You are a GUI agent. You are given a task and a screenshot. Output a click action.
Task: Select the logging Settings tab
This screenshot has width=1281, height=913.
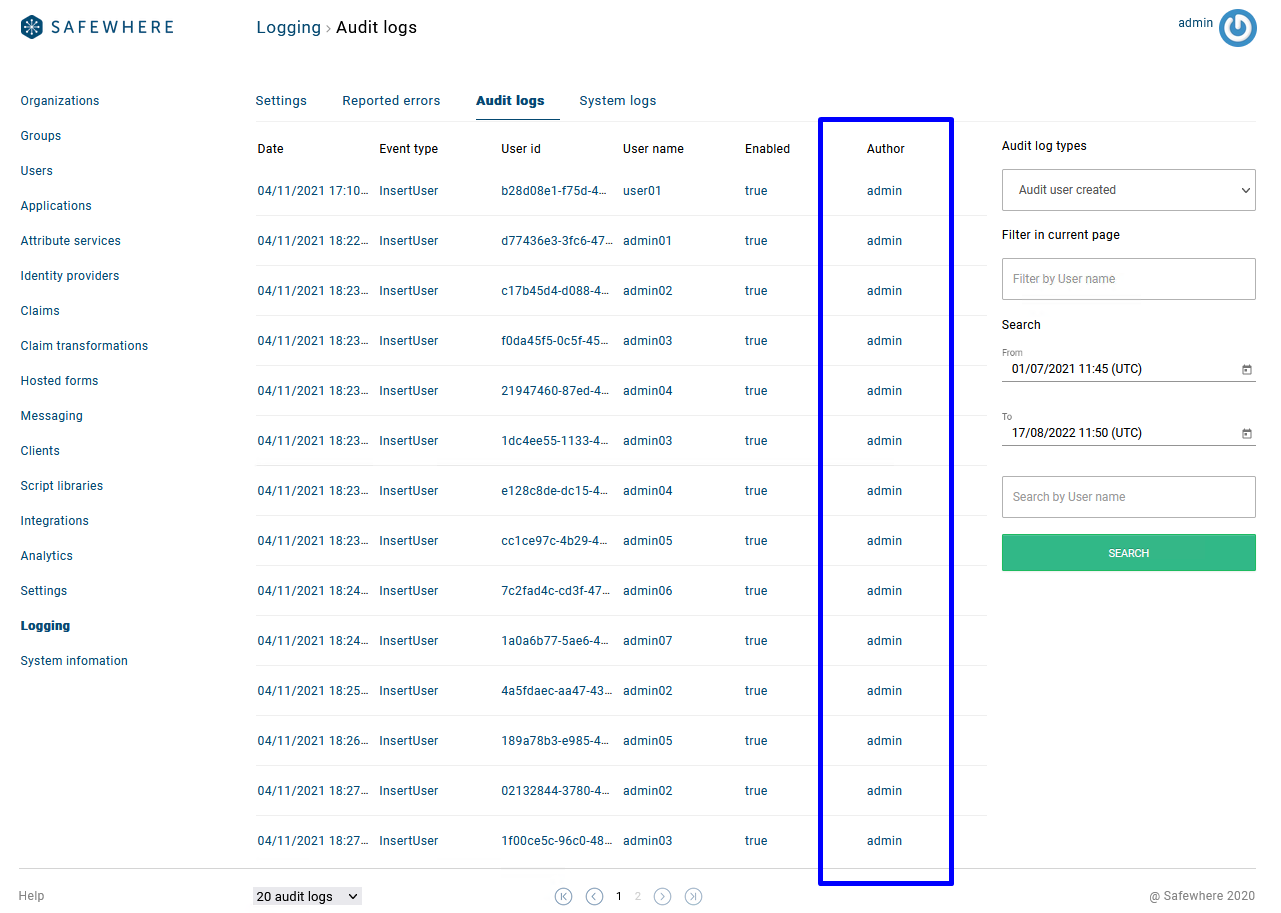(281, 101)
